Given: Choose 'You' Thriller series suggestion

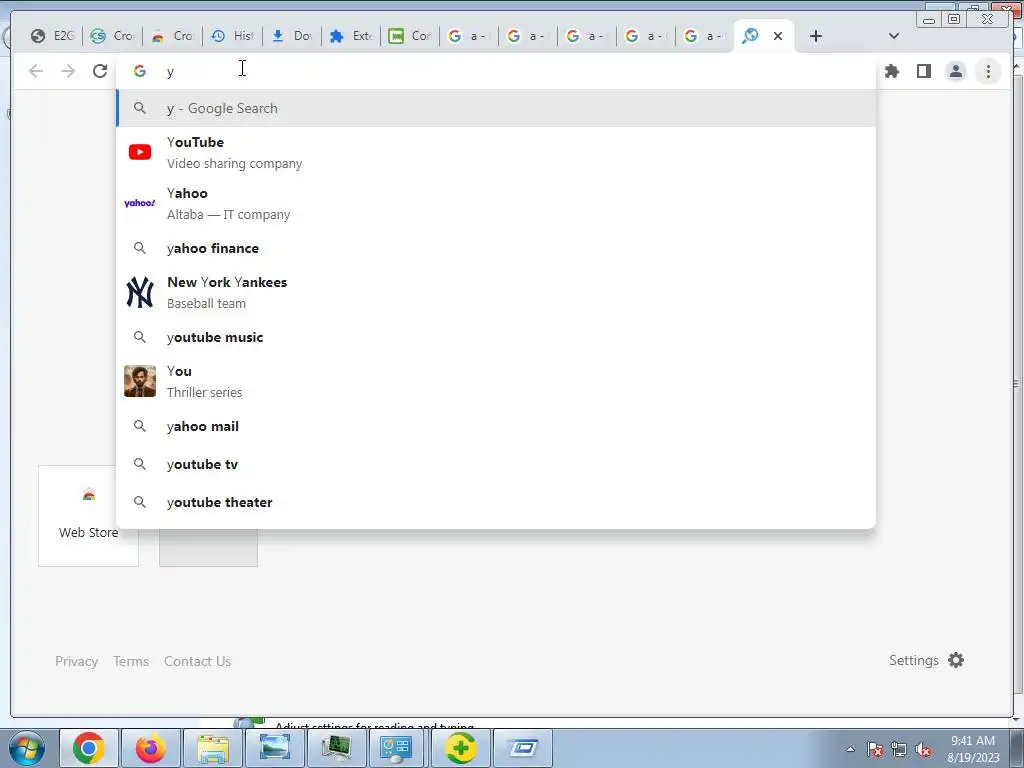Looking at the screenshot, I should 496,381.
